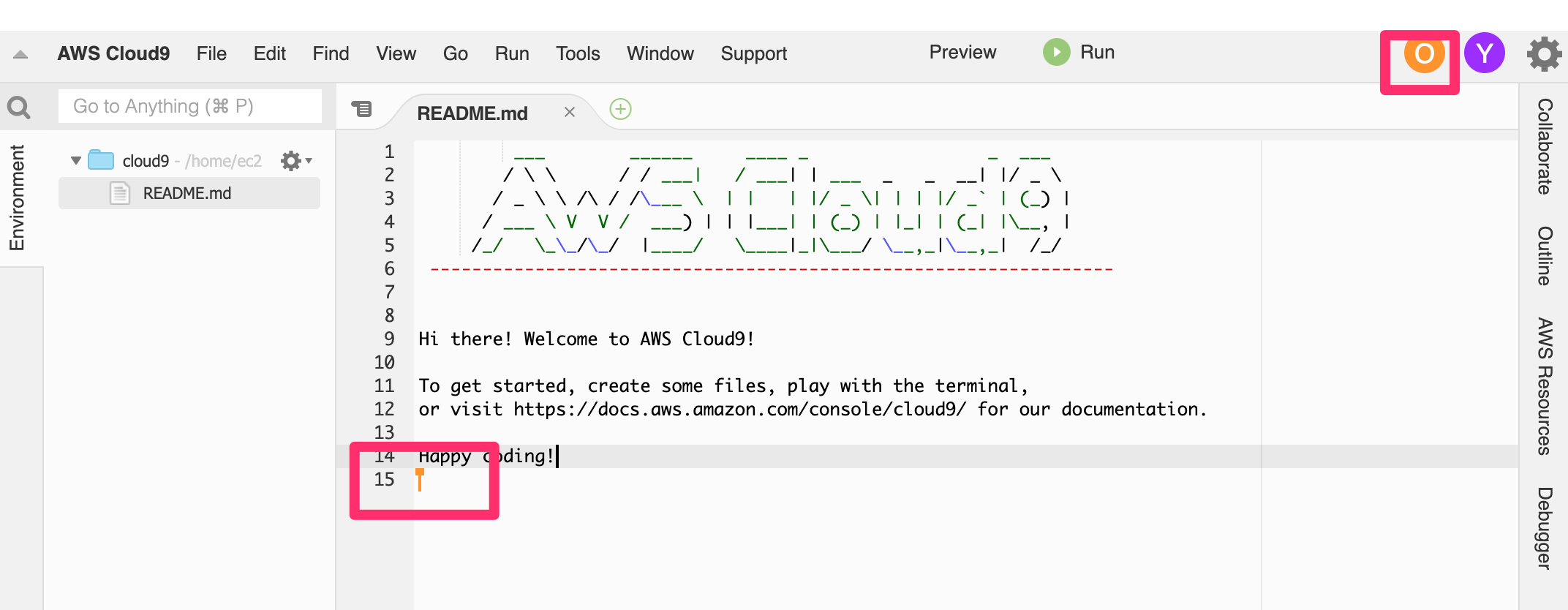The image size is (1568, 610).
Task: Open the Find menu
Action: [331, 53]
